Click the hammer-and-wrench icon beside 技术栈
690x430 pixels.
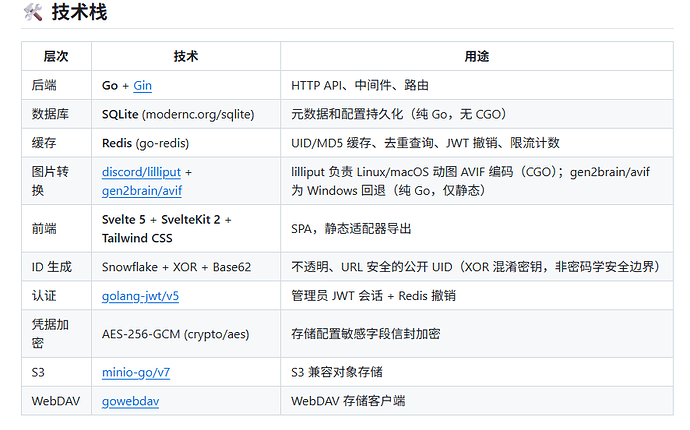(x=33, y=12)
